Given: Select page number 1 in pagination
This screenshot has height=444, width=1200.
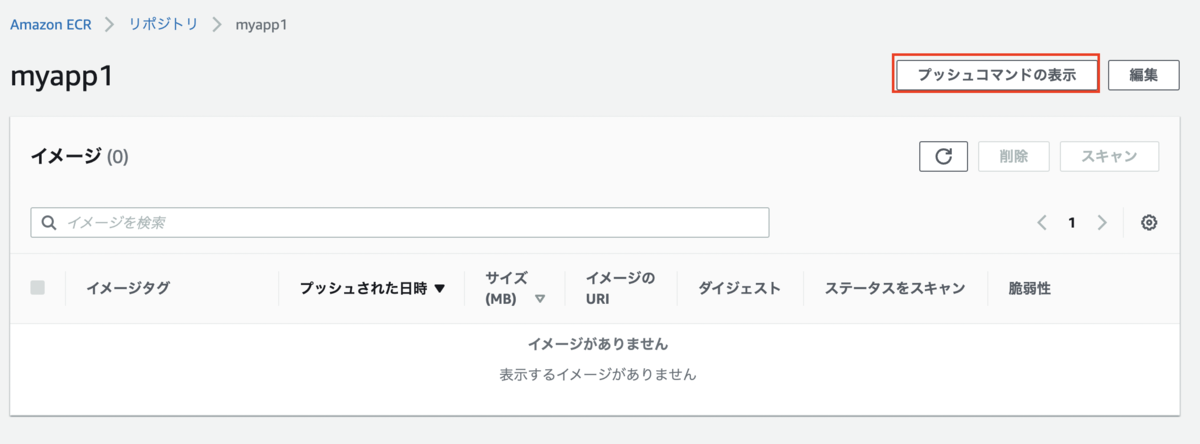Looking at the screenshot, I should coord(1072,223).
